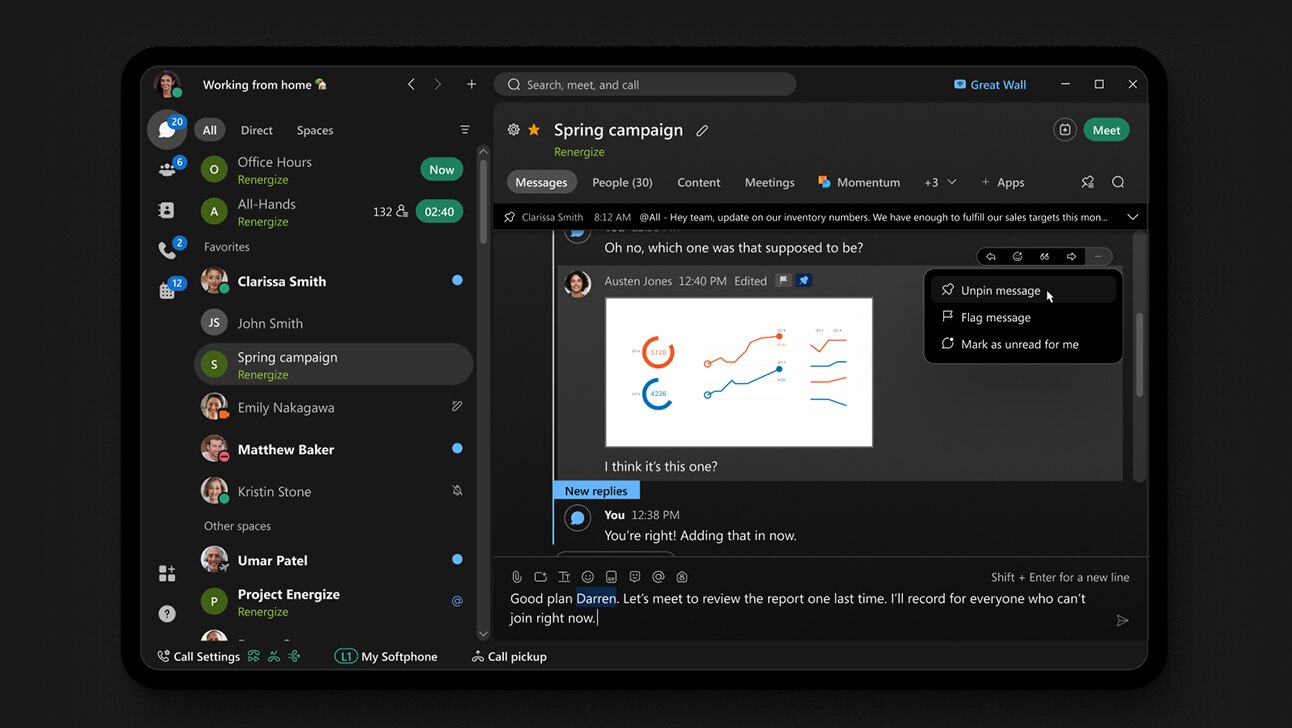
Task: Forward the message using right arrow icon
Action: coord(1071,257)
